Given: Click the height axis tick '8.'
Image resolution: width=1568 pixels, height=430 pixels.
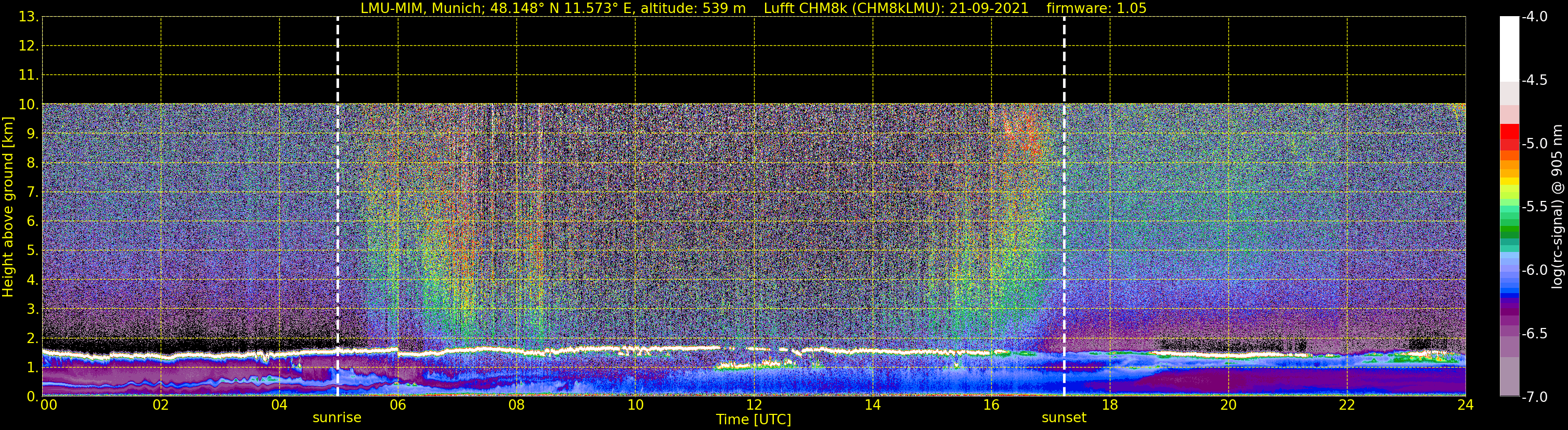Looking at the screenshot, I should click(x=32, y=163).
